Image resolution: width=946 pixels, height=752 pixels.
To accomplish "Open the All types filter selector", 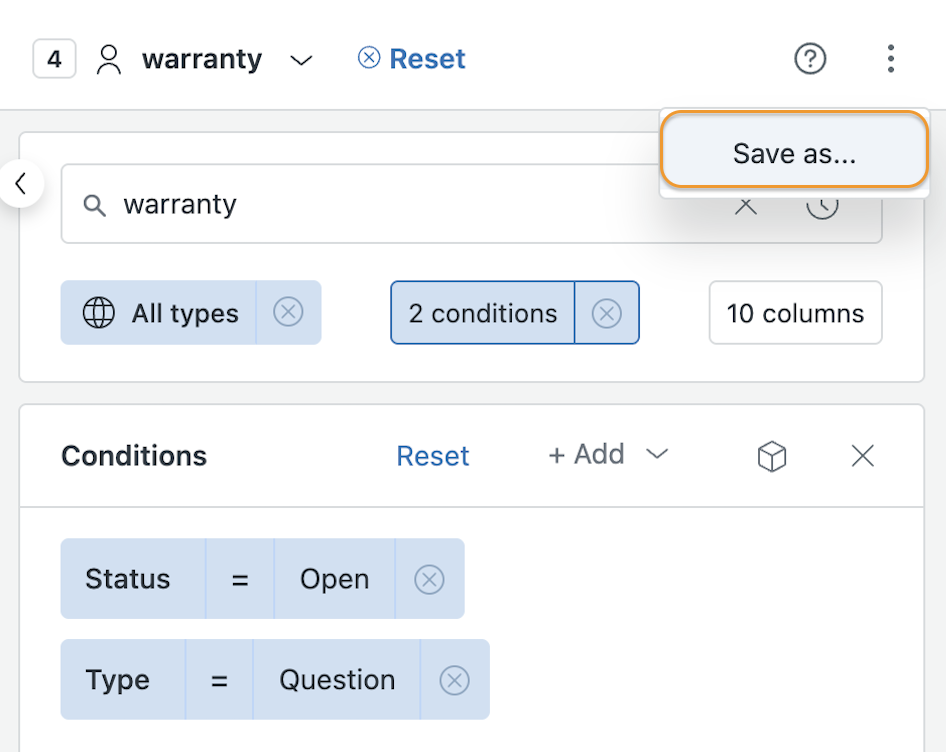I will (x=159, y=313).
